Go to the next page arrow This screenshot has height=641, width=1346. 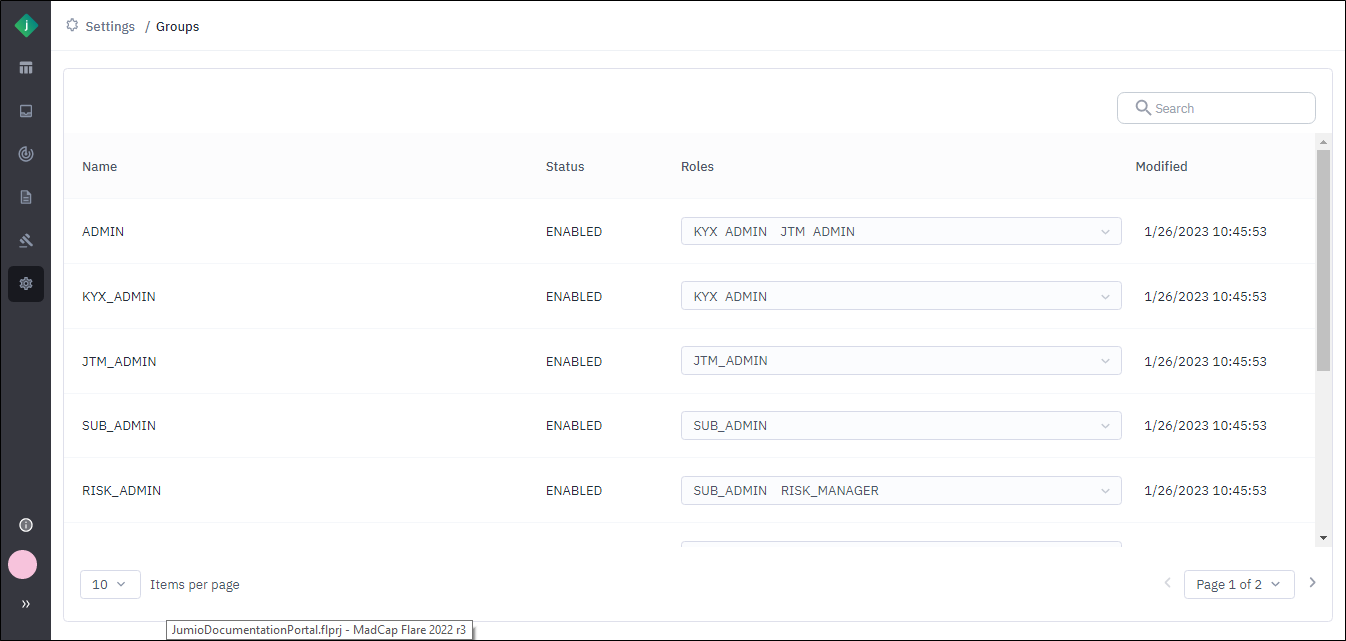pos(1313,583)
